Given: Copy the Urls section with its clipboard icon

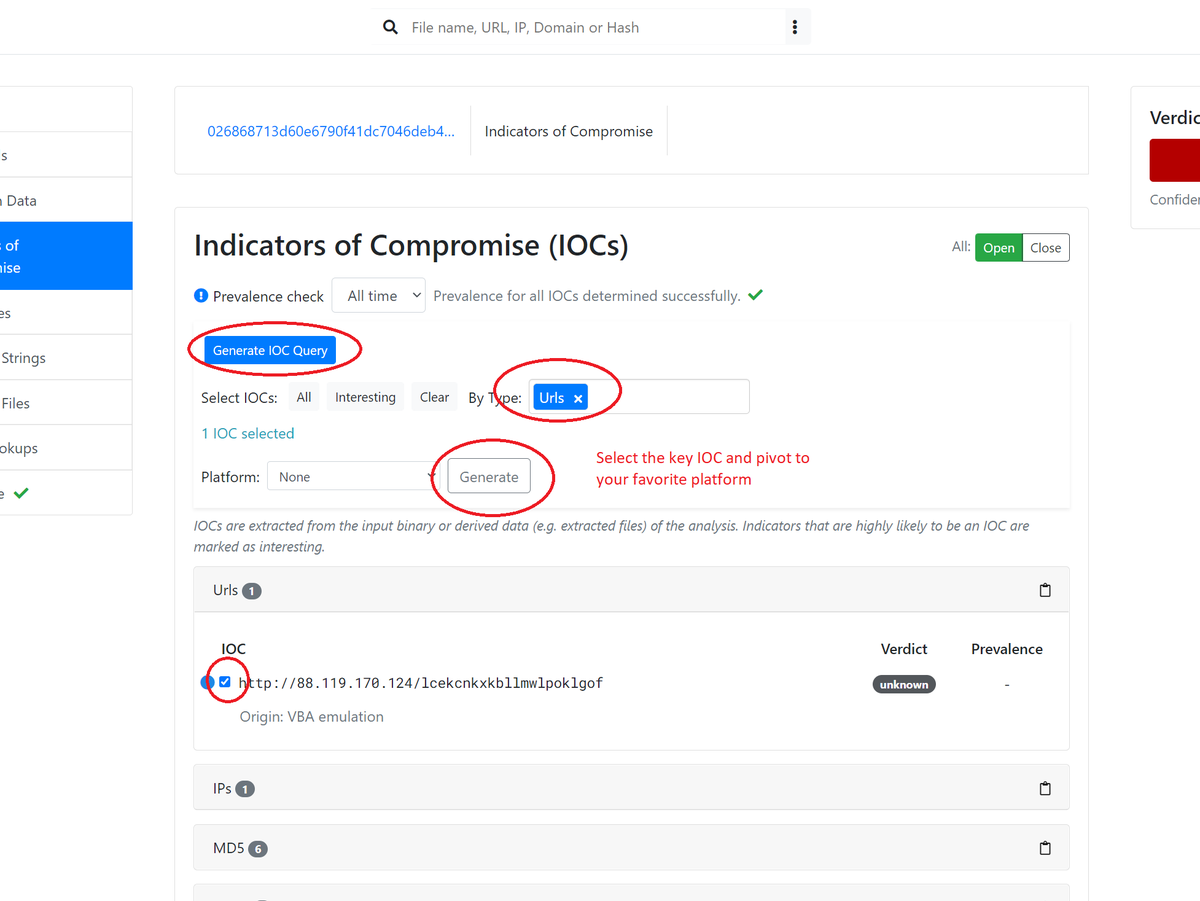Looking at the screenshot, I should click(x=1045, y=590).
